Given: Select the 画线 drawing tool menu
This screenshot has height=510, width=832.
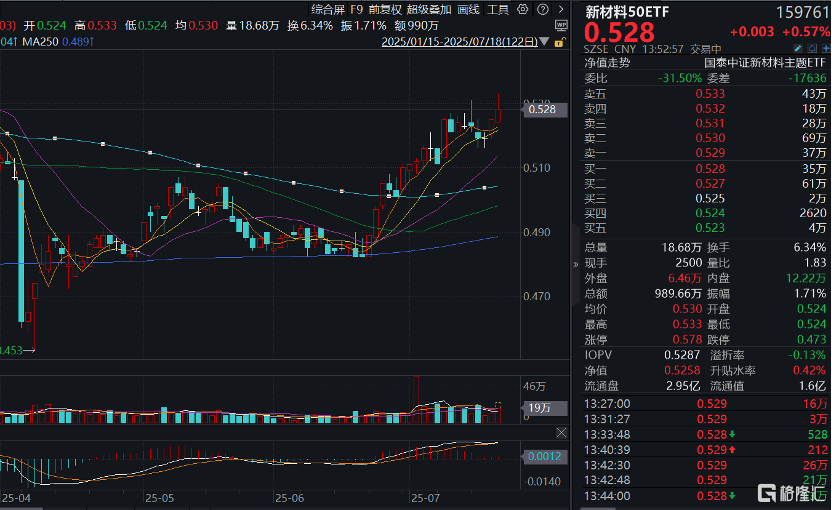Looking at the screenshot, I should [x=469, y=9].
